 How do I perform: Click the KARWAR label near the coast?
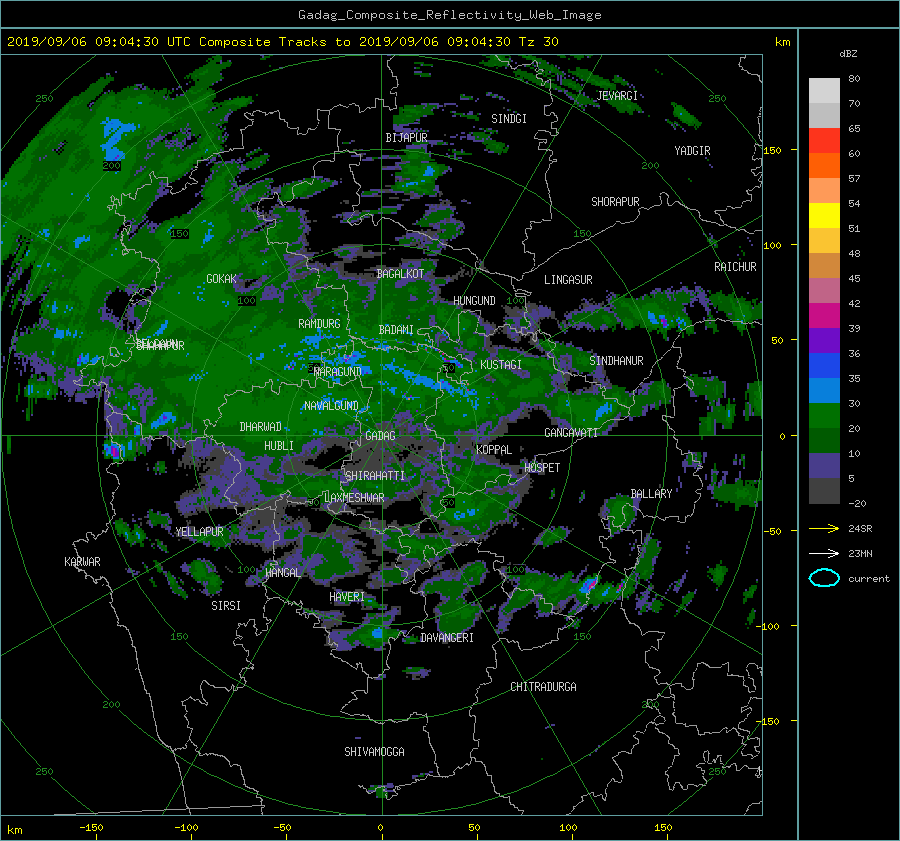click(83, 562)
